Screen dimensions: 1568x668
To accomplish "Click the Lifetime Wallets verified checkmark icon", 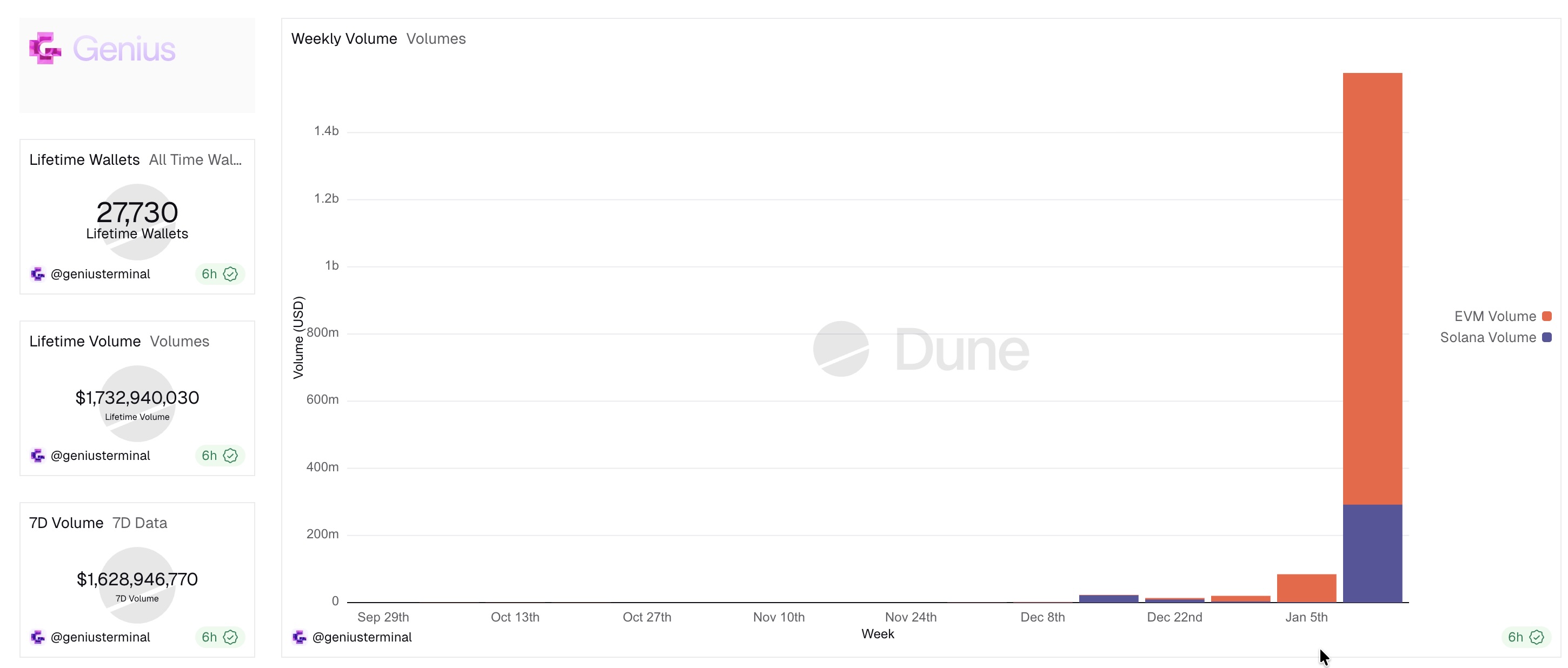I will [x=230, y=275].
